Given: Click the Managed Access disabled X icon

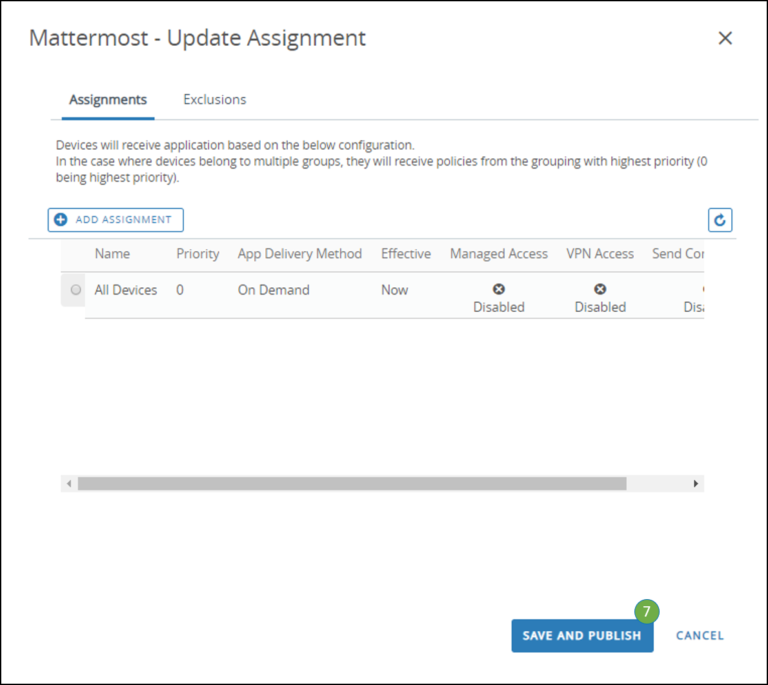Looking at the screenshot, I should tap(499, 289).
